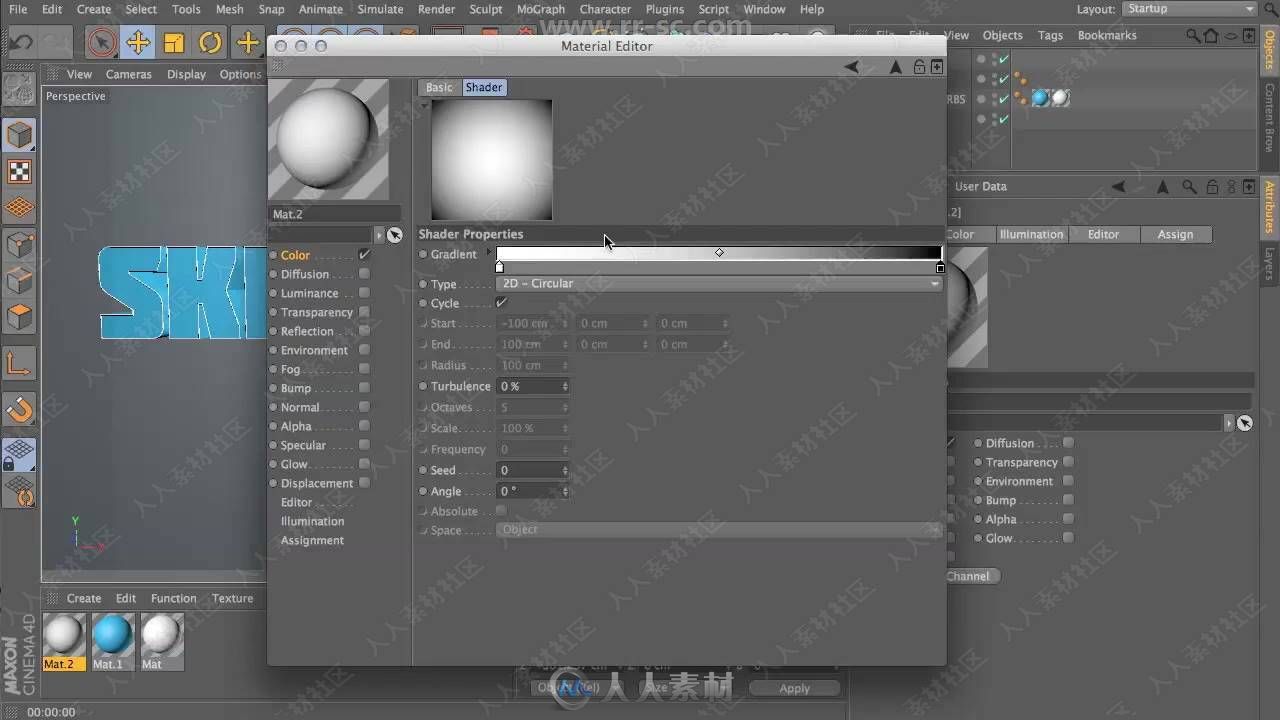Open viewport Cameras menu
1280x720 pixels.
pos(129,74)
